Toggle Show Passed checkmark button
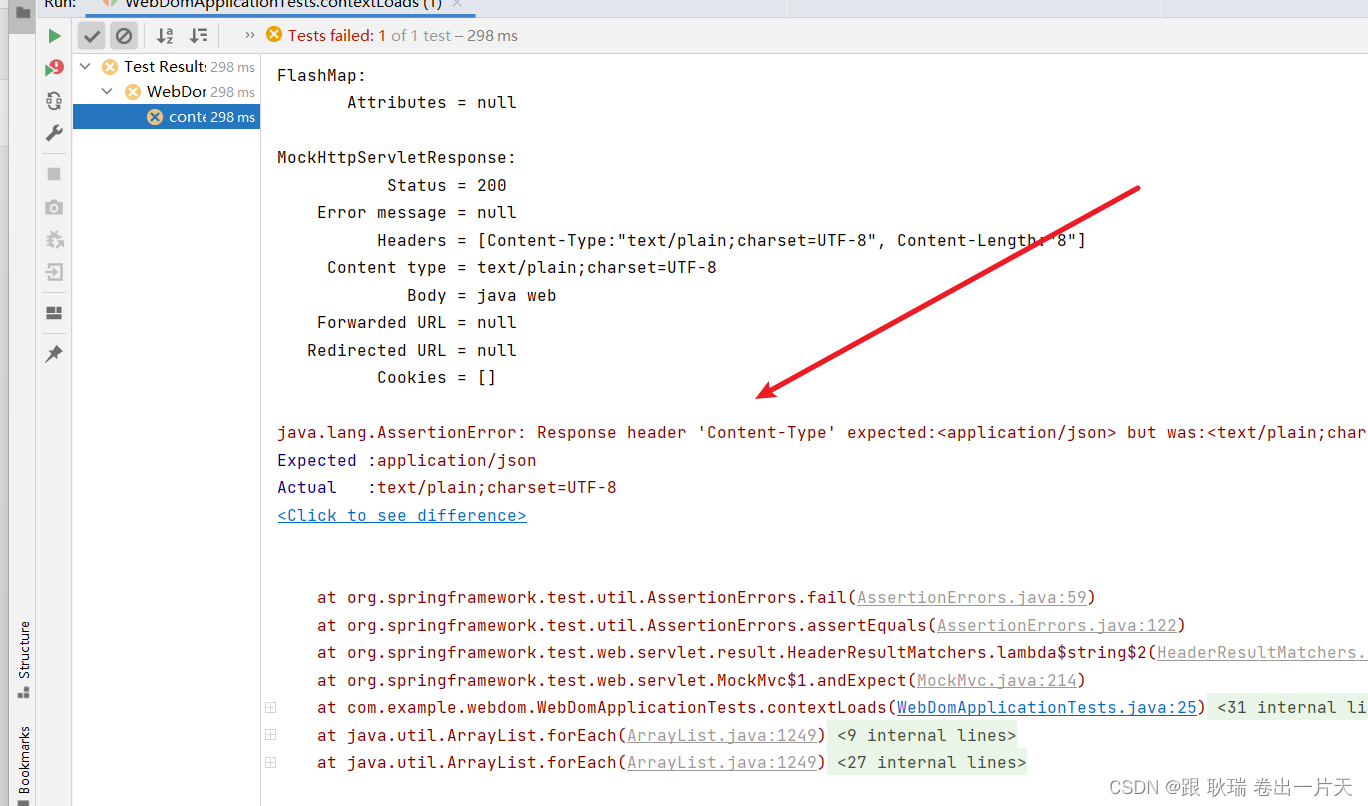 pos(92,36)
